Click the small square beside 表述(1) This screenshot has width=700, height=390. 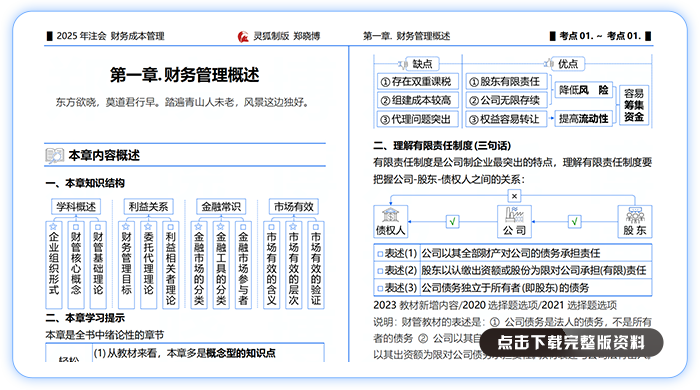coord(380,254)
